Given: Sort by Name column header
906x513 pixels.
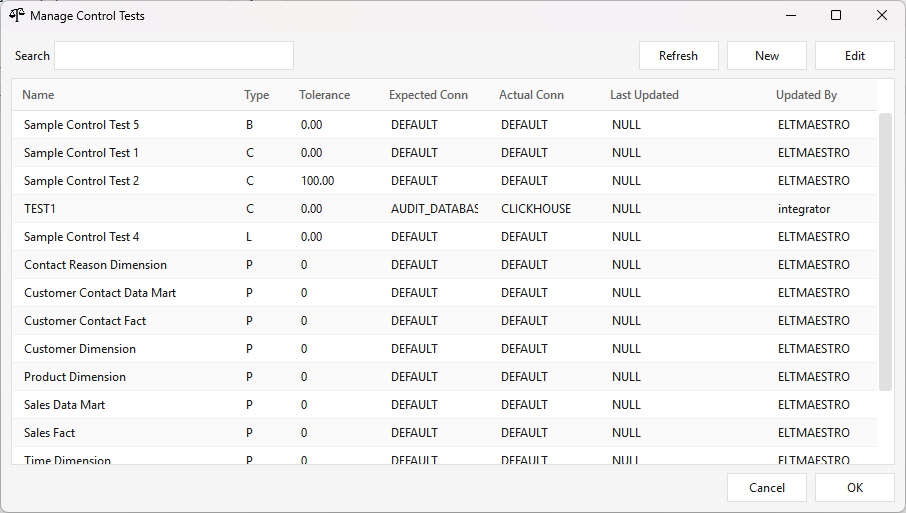Looking at the screenshot, I should (x=38, y=95).
